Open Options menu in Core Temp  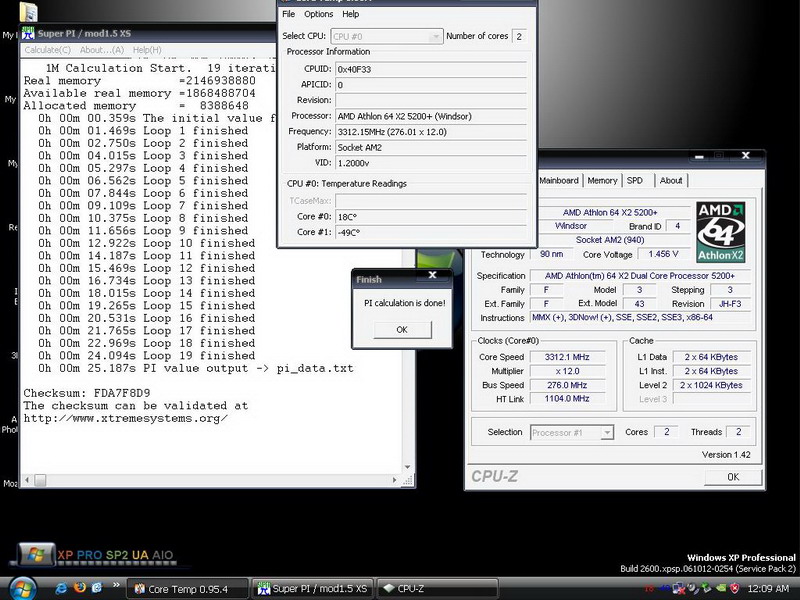coord(318,14)
